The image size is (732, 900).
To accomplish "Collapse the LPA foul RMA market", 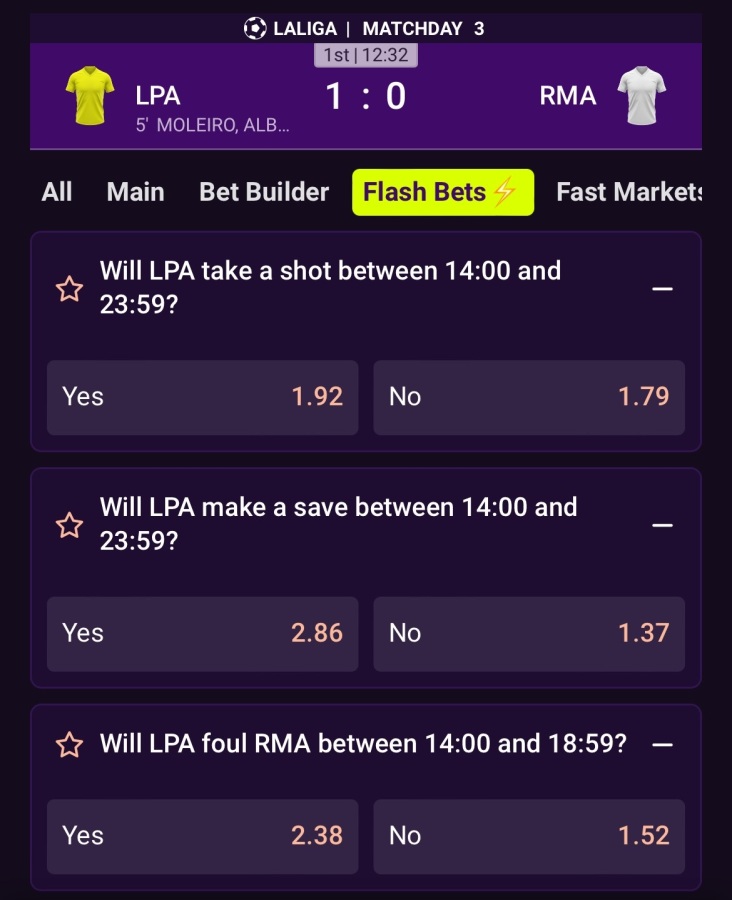I will coord(662,744).
